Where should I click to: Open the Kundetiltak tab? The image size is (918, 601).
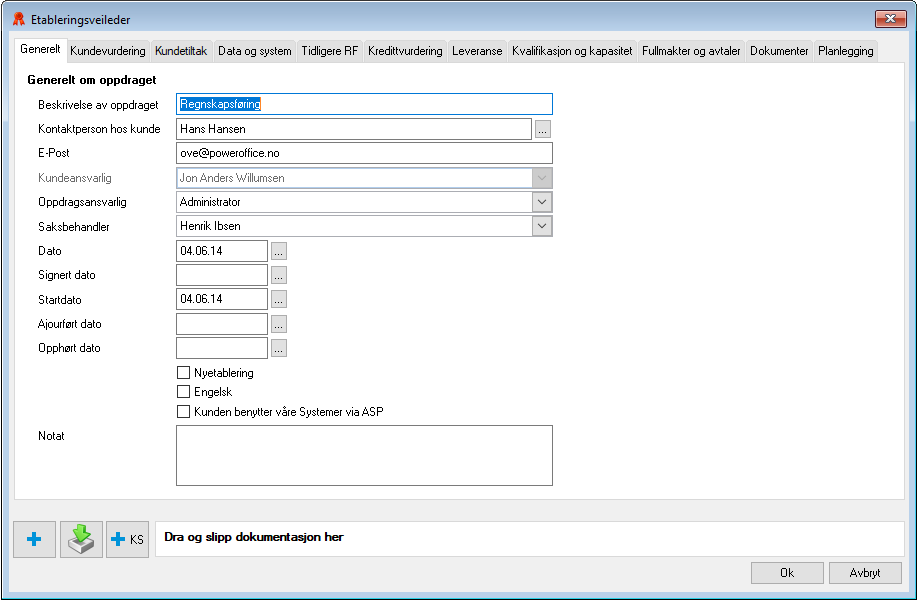[x=181, y=51]
